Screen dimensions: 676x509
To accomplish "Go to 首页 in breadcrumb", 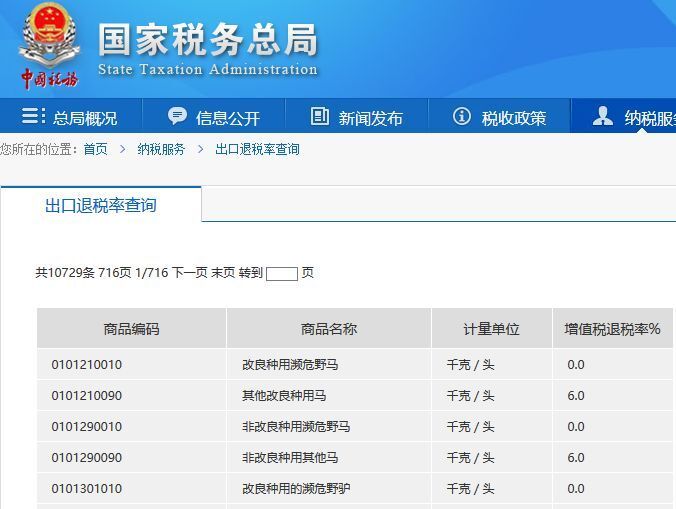I will point(95,150).
